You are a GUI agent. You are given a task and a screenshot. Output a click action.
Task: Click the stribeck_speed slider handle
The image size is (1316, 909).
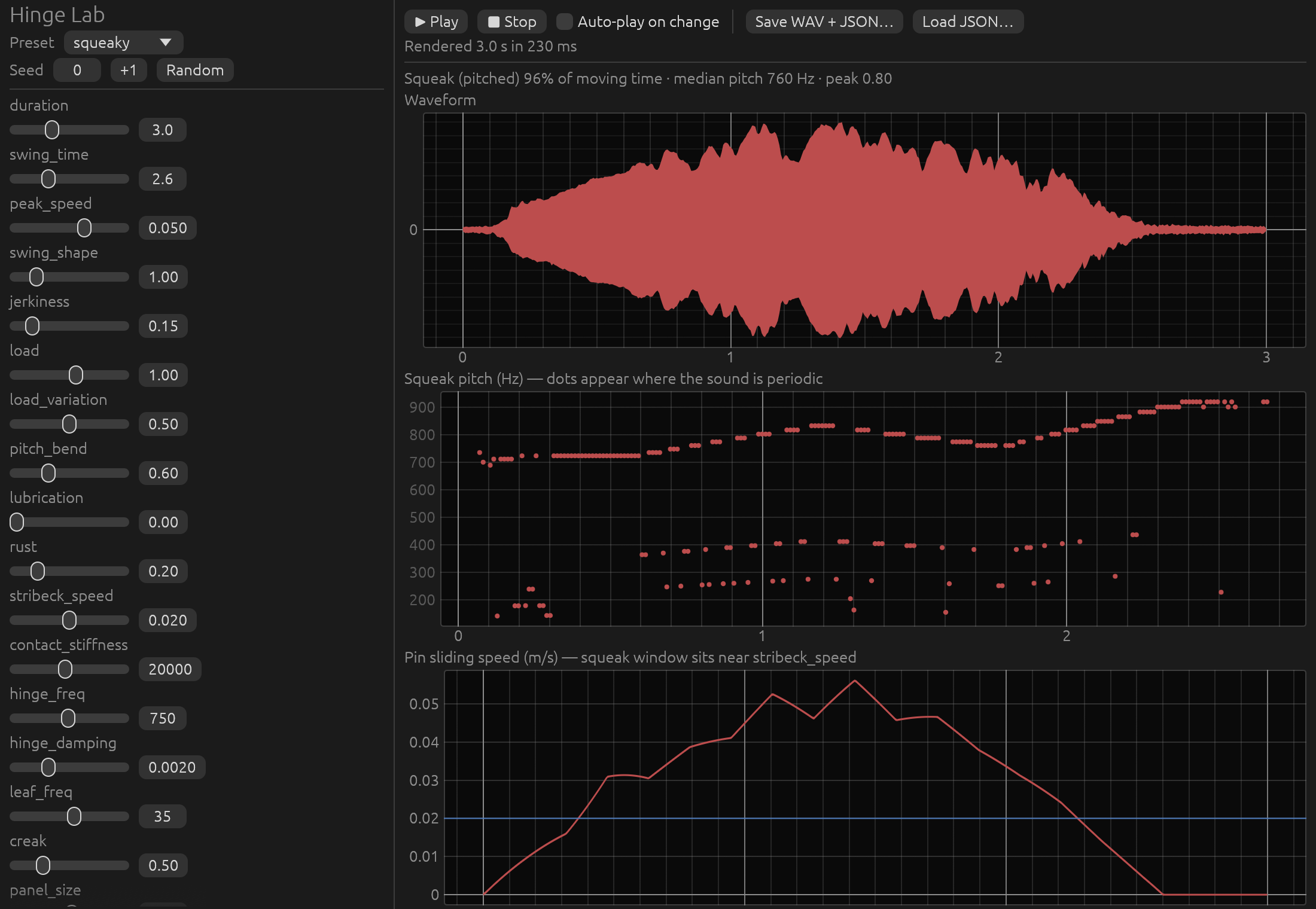69,620
